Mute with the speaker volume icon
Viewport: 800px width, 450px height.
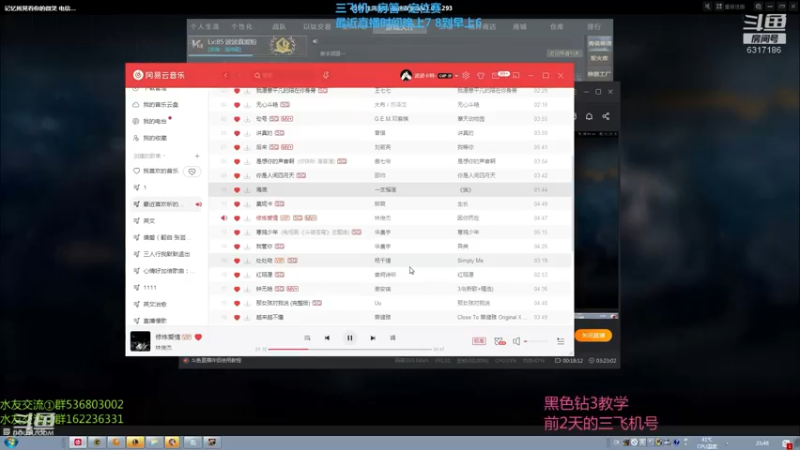[516, 341]
